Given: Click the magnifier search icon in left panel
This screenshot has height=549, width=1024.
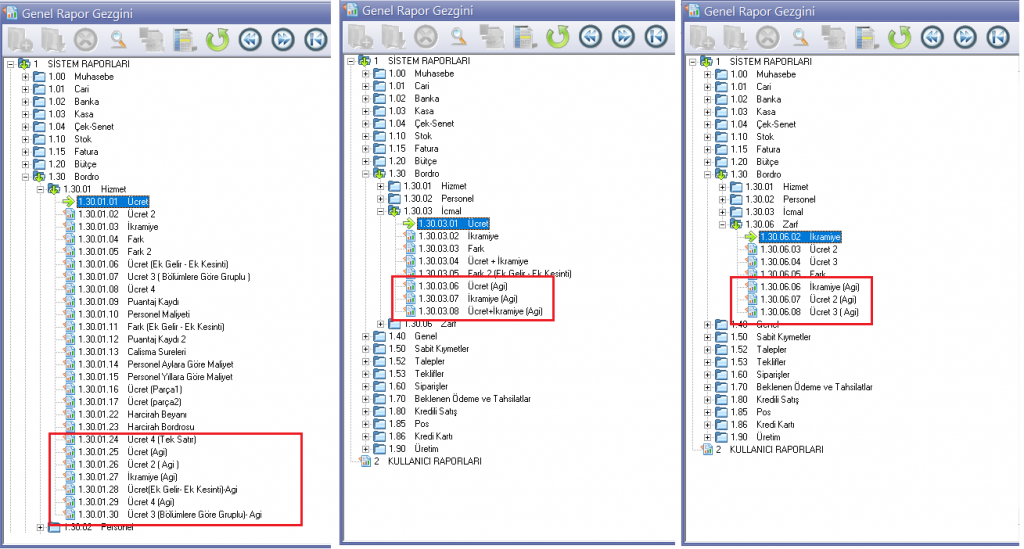Looking at the screenshot, I should (x=117, y=40).
